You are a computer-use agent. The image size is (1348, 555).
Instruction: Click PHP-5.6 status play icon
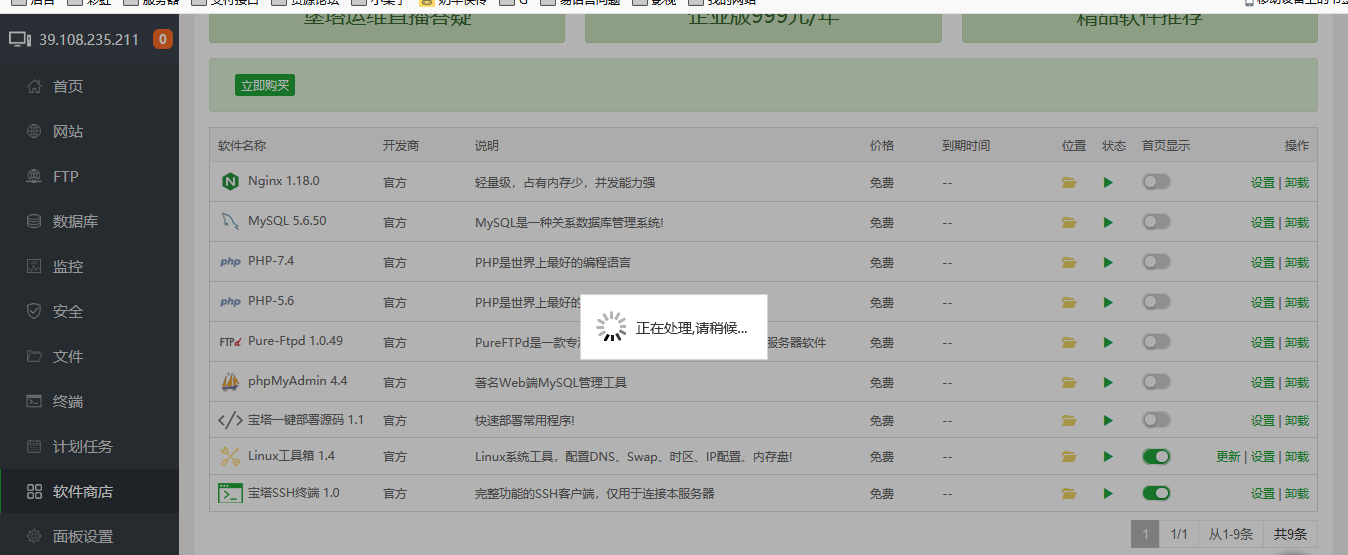[1108, 302]
